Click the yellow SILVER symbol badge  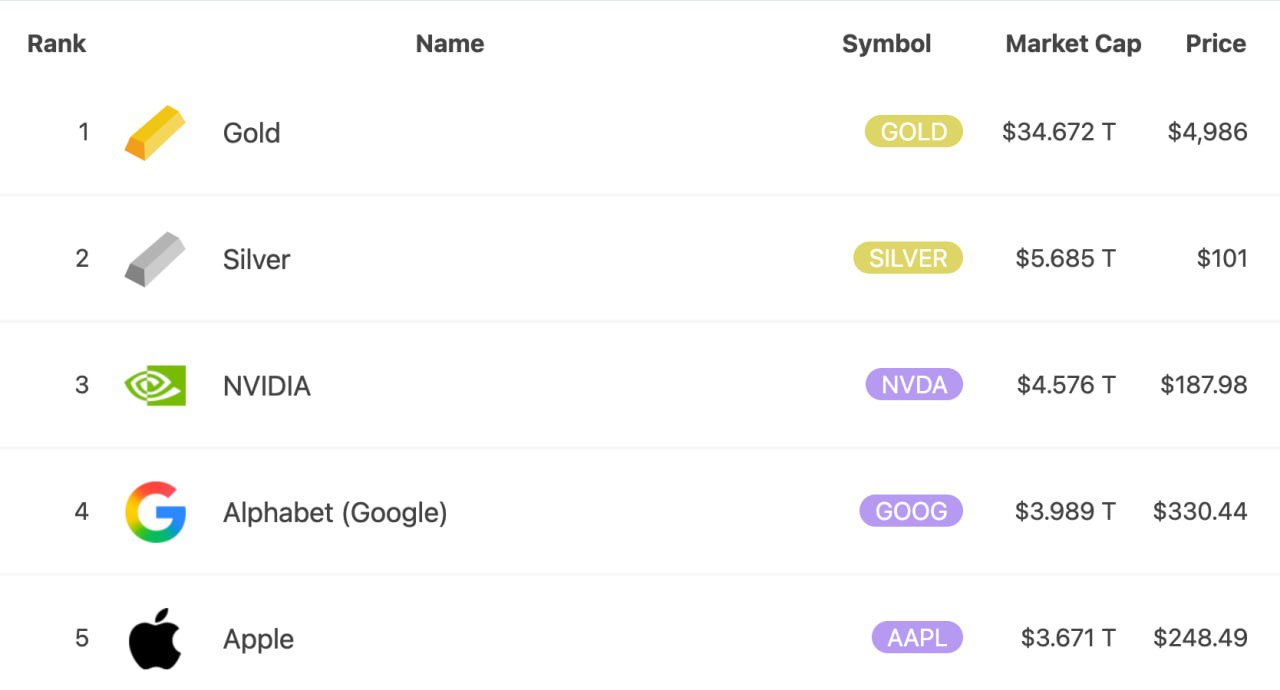click(907, 258)
